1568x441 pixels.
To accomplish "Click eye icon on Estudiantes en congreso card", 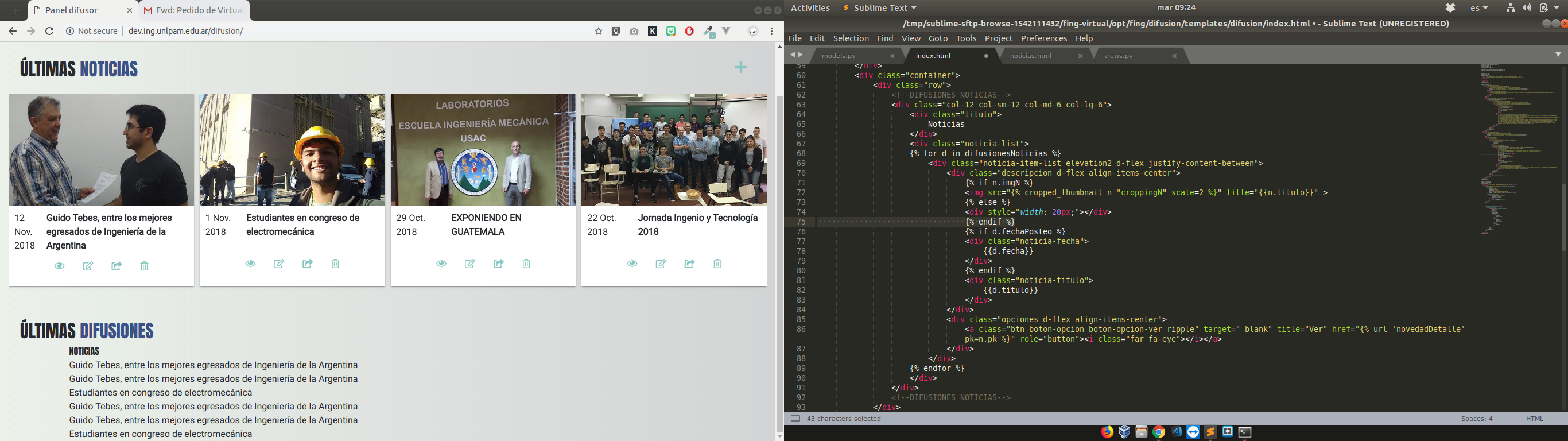I will coord(251,264).
